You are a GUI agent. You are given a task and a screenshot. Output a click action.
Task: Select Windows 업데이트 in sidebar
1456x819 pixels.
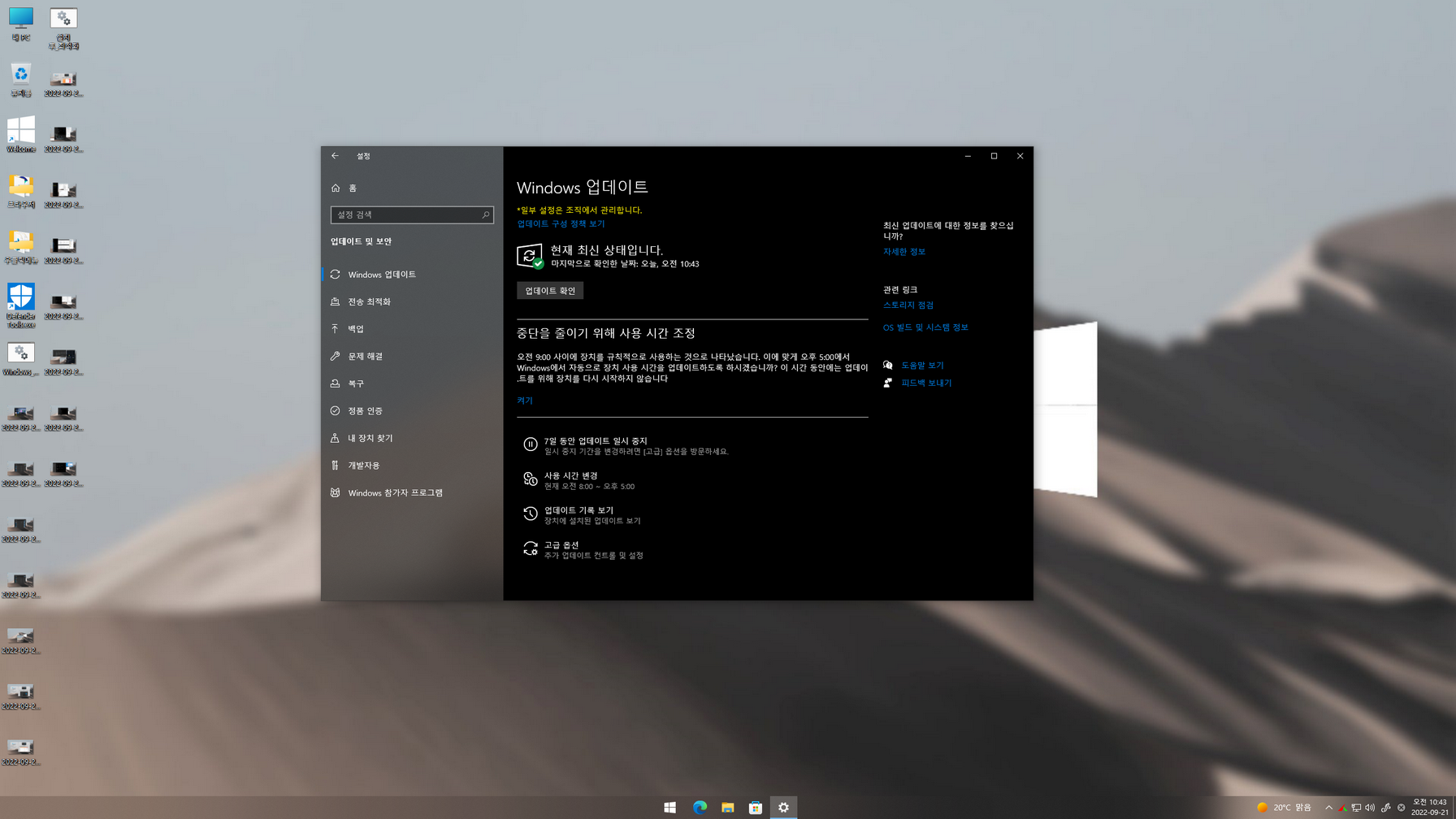click(x=412, y=275)
